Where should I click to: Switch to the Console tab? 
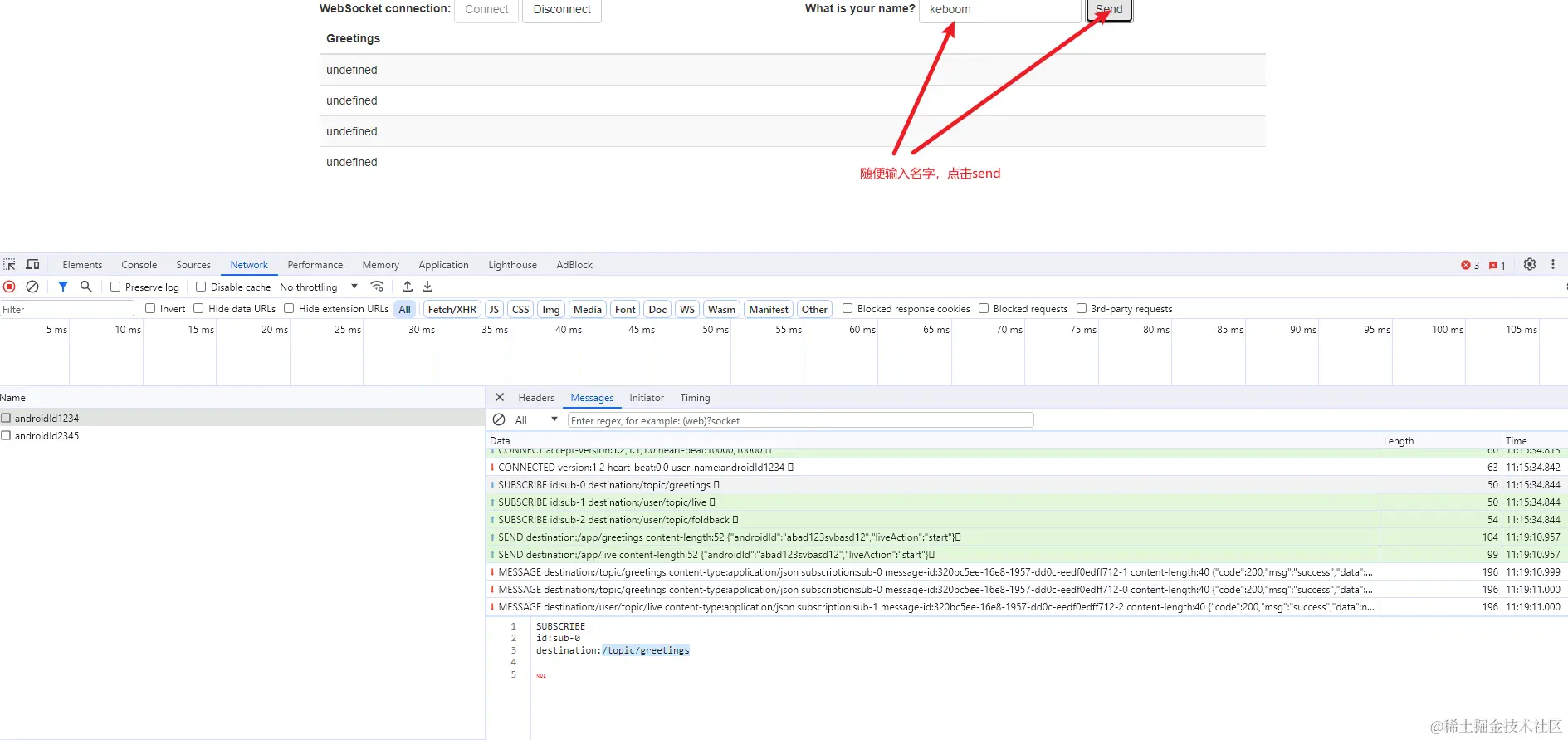click(x=139, y=264)
